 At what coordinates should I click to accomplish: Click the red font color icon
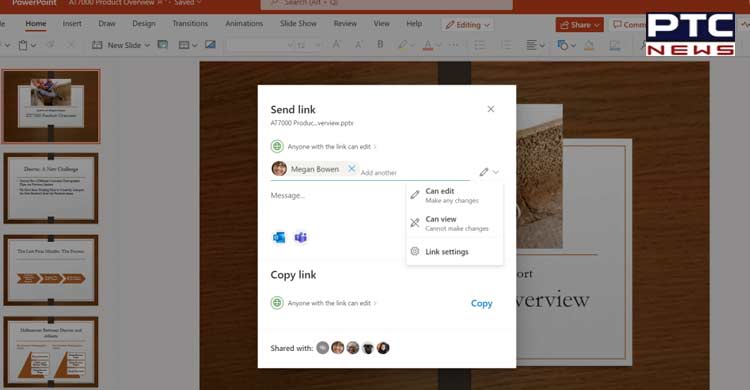[x=428, y=45]
